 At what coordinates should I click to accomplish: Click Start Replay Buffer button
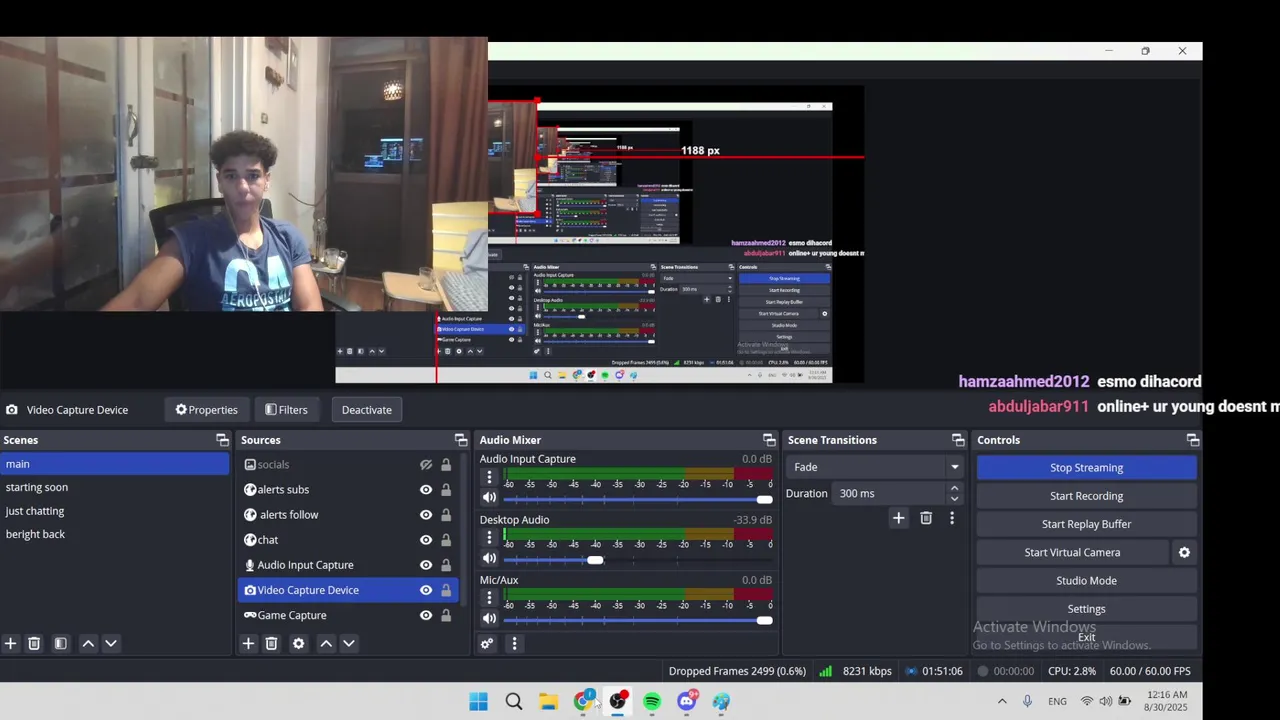click(x=1086, y=524)
